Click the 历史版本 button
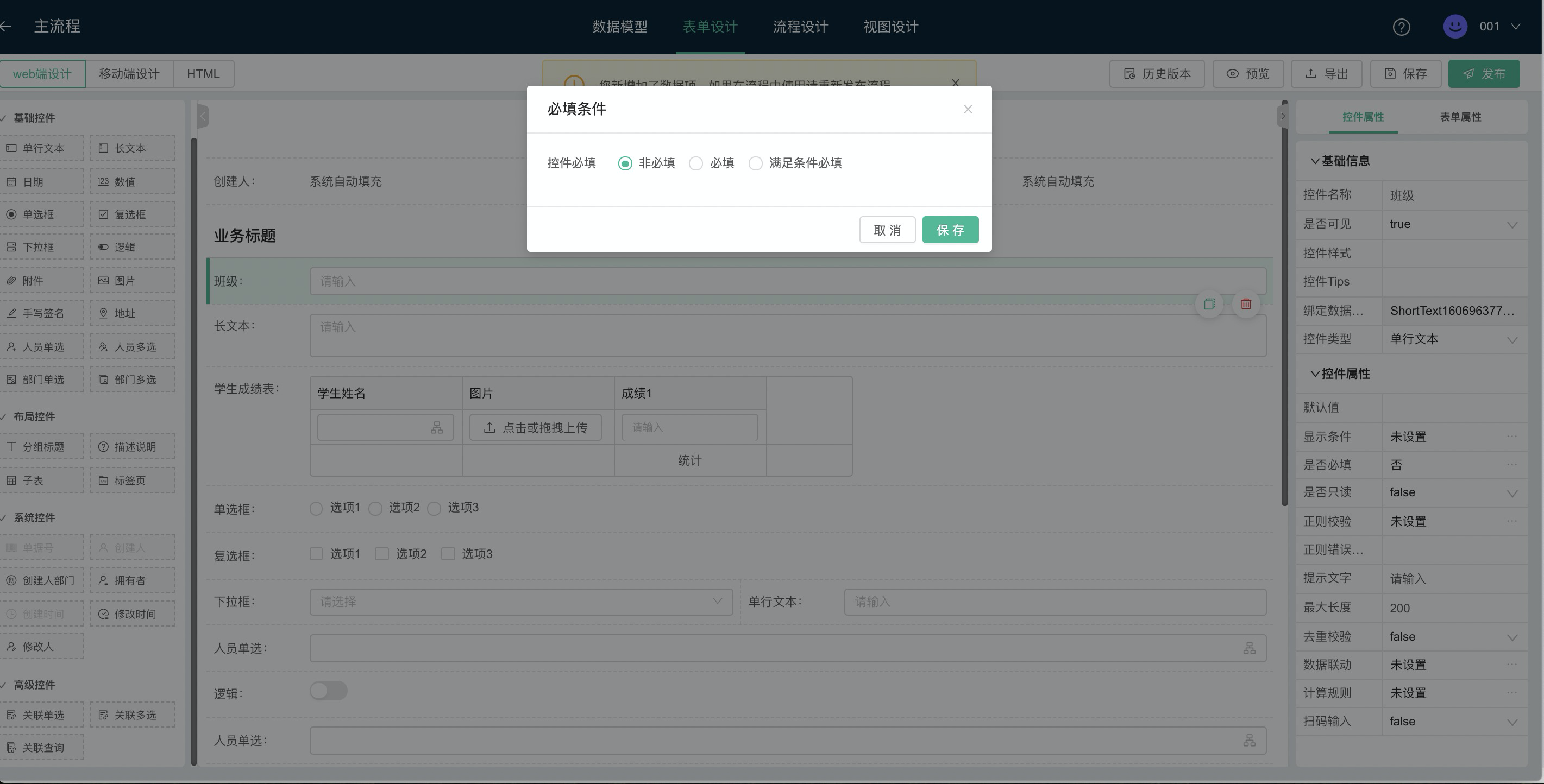The width and height of the screenshot is (1544, 784). (1157, 74)
